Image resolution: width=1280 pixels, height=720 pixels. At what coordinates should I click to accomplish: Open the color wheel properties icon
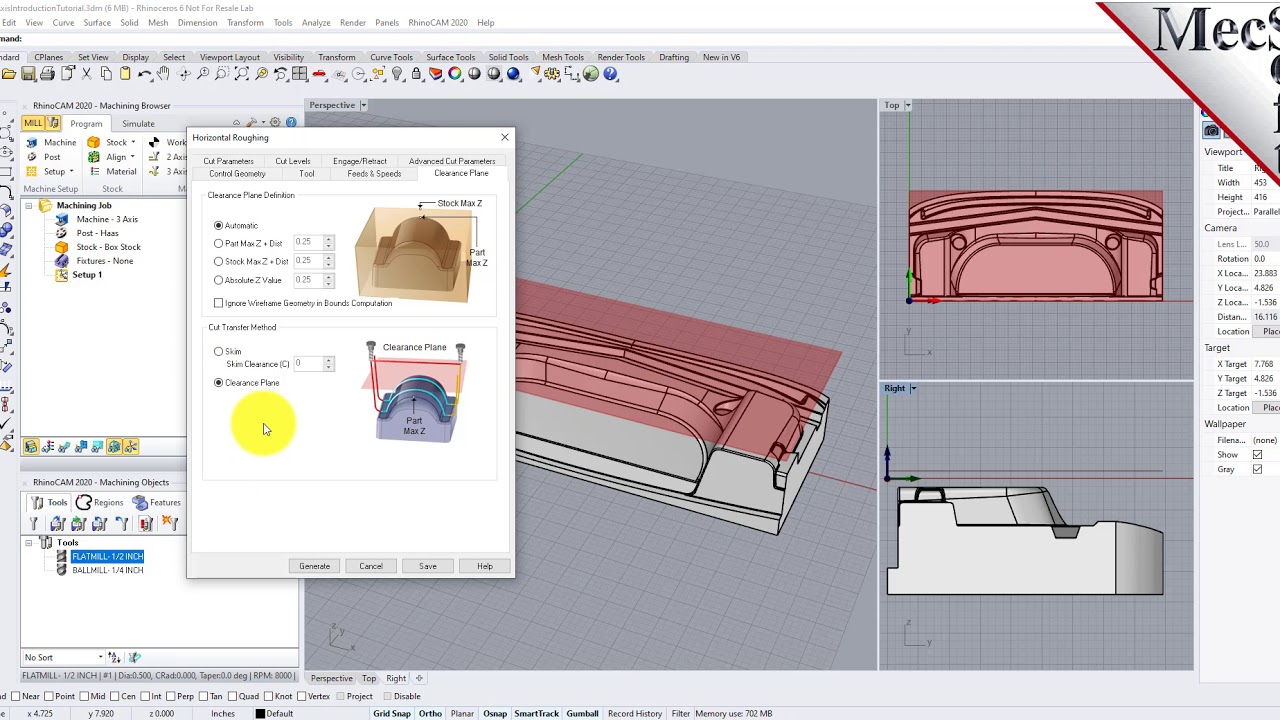455,74
